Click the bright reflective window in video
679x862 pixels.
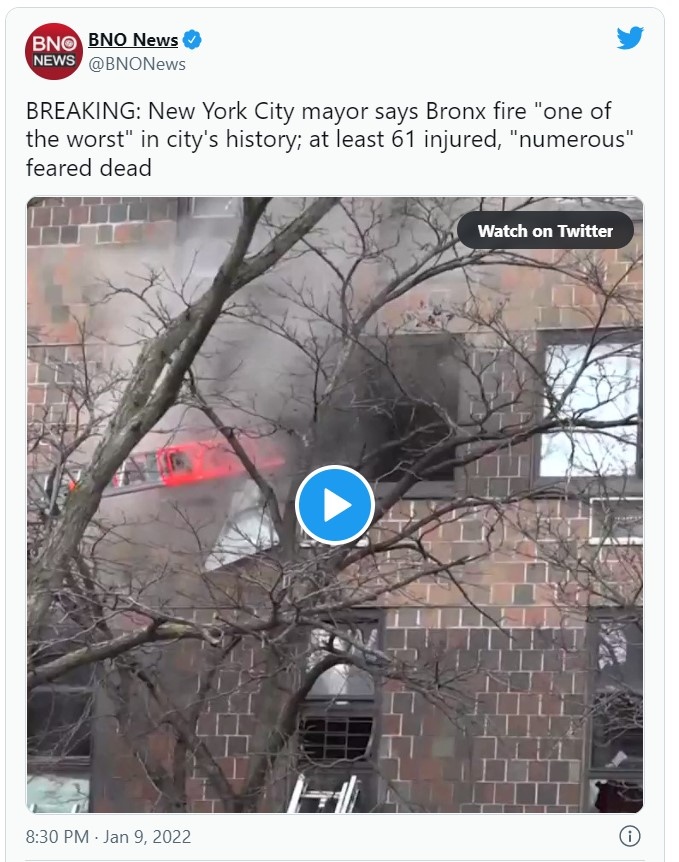coord(592,410)
